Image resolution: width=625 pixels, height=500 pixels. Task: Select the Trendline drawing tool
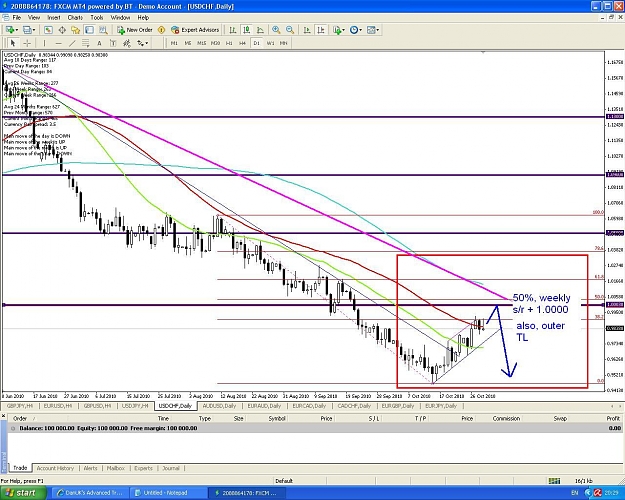click(x=72, y=43)
